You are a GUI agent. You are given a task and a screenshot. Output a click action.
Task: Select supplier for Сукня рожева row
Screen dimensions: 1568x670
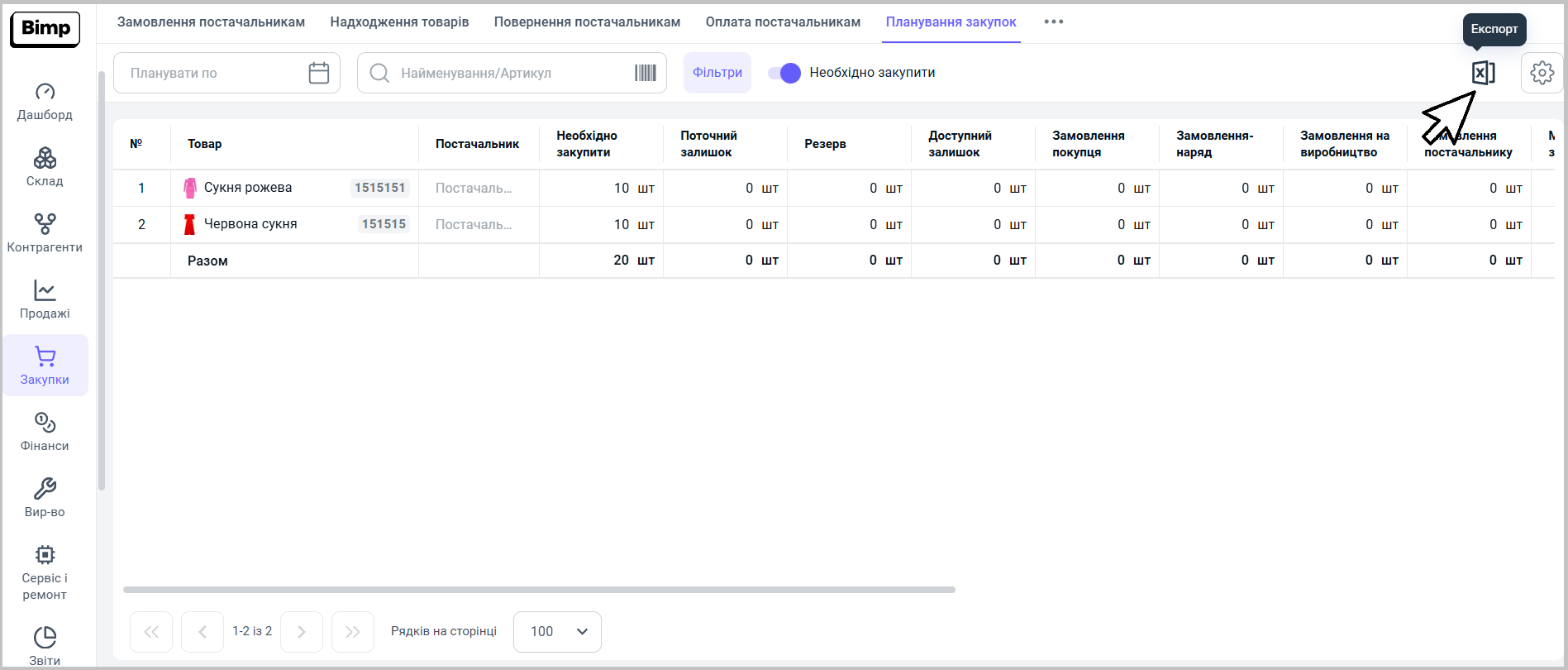pyautogui.click(x=474, y=189)
